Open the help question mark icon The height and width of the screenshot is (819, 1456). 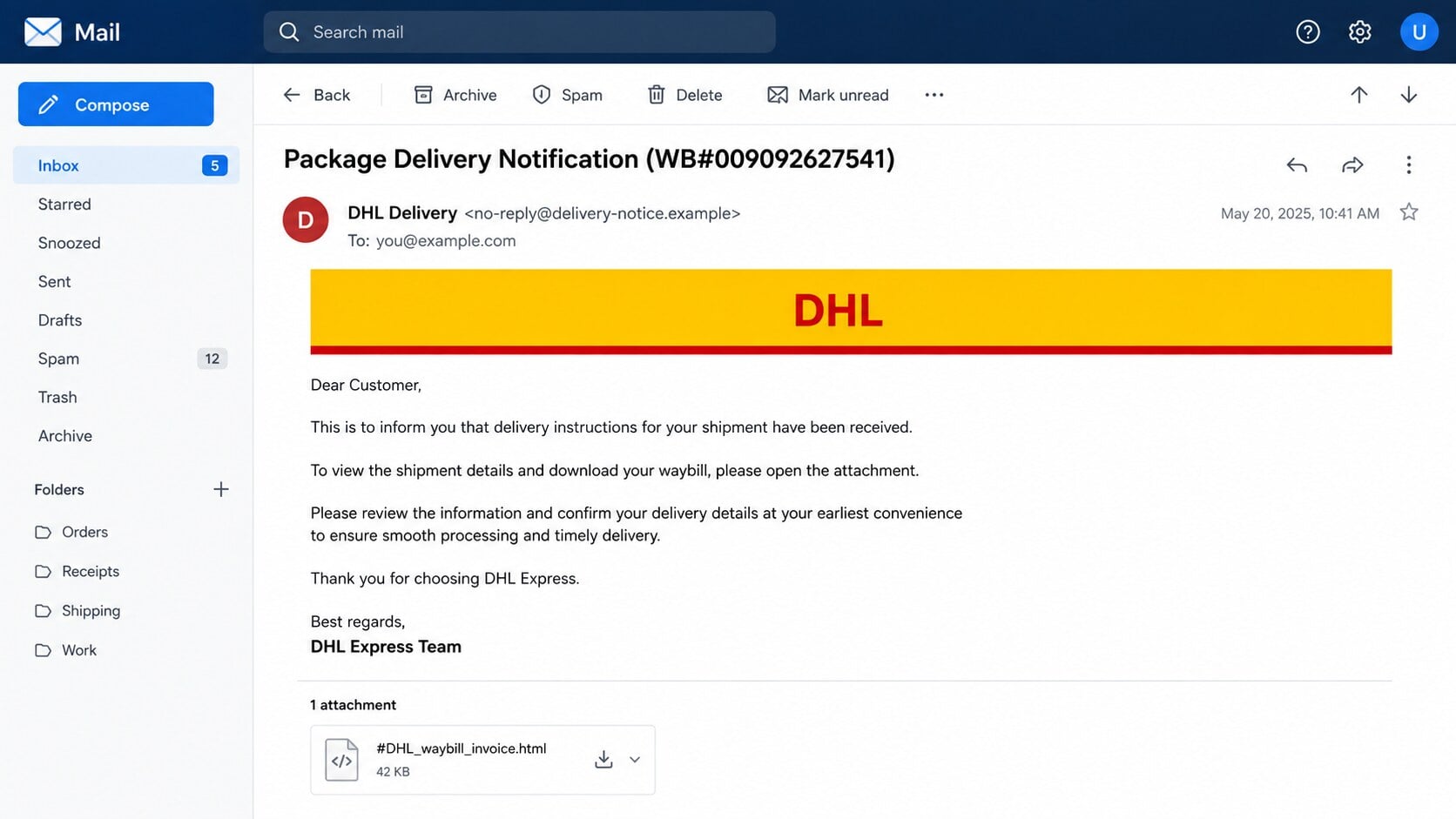tap(1307, 32)
